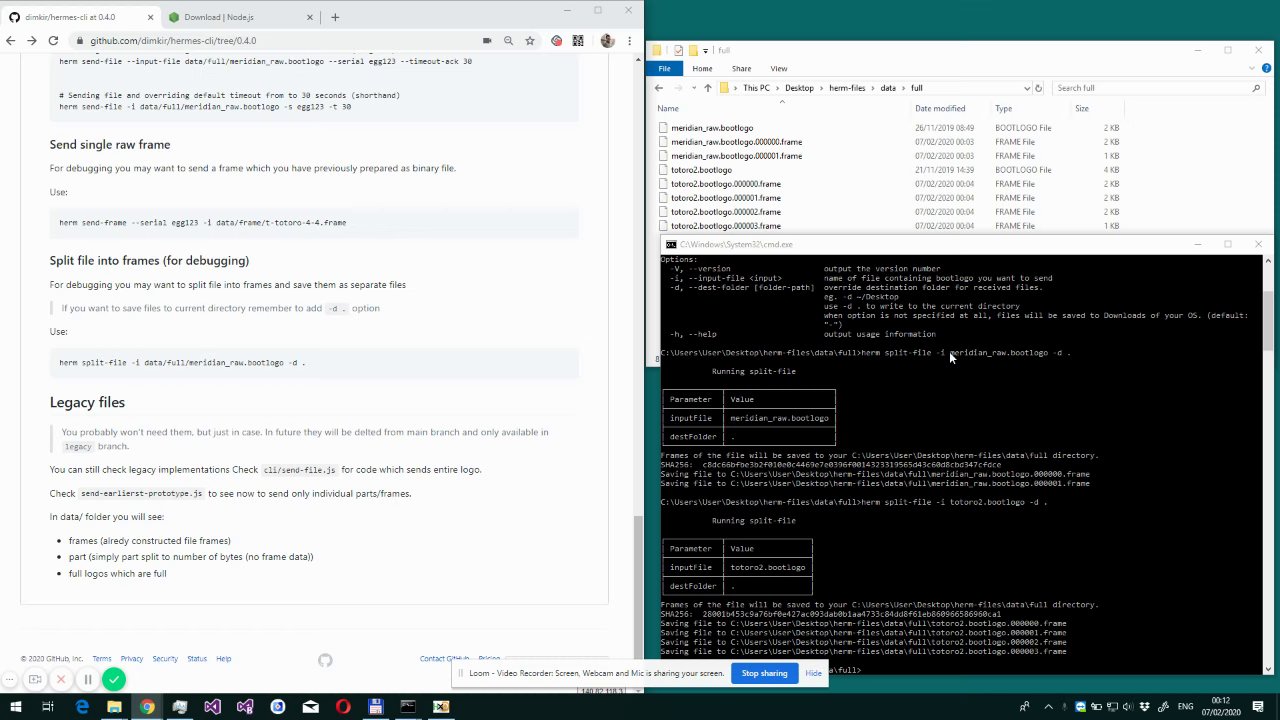Select the meridian_raw.bootlogo file

pyautogui.click(x=712, y=128)
